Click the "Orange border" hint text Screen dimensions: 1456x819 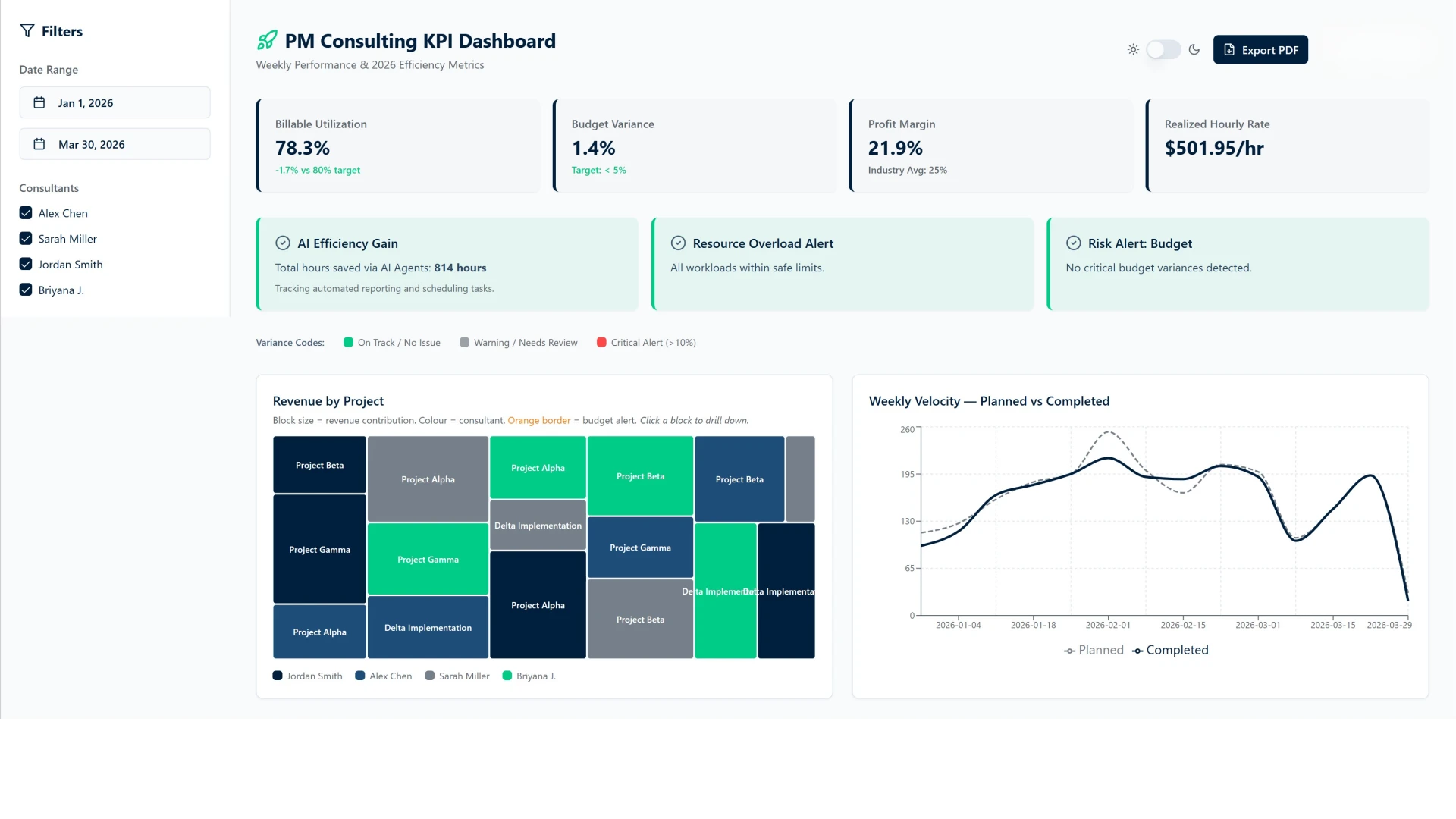[539, 421]
